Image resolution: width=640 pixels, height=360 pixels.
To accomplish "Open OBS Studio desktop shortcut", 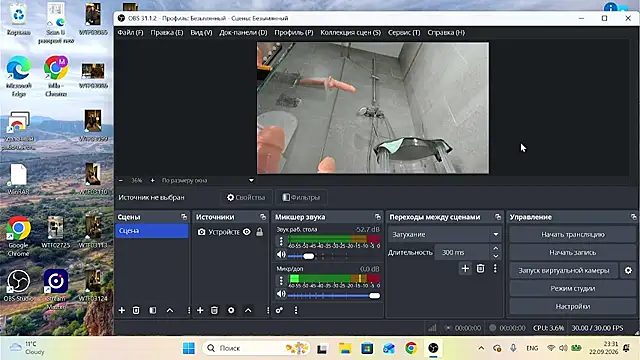I will click(x=18, y=286).
